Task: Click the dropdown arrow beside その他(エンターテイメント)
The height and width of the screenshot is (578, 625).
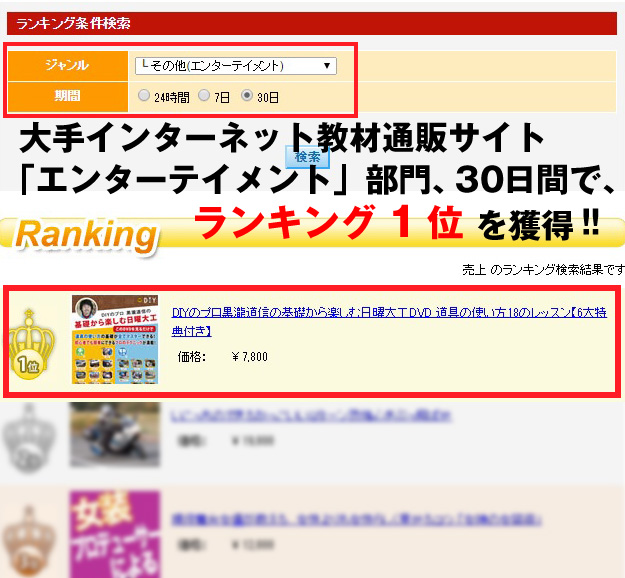Action: click(327, 66)
